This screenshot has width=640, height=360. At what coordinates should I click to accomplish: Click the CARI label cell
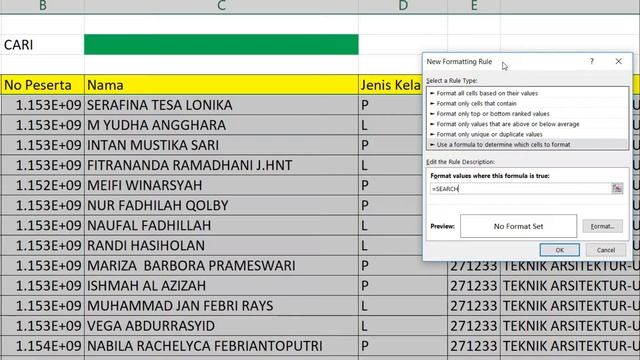click(42, 44)
